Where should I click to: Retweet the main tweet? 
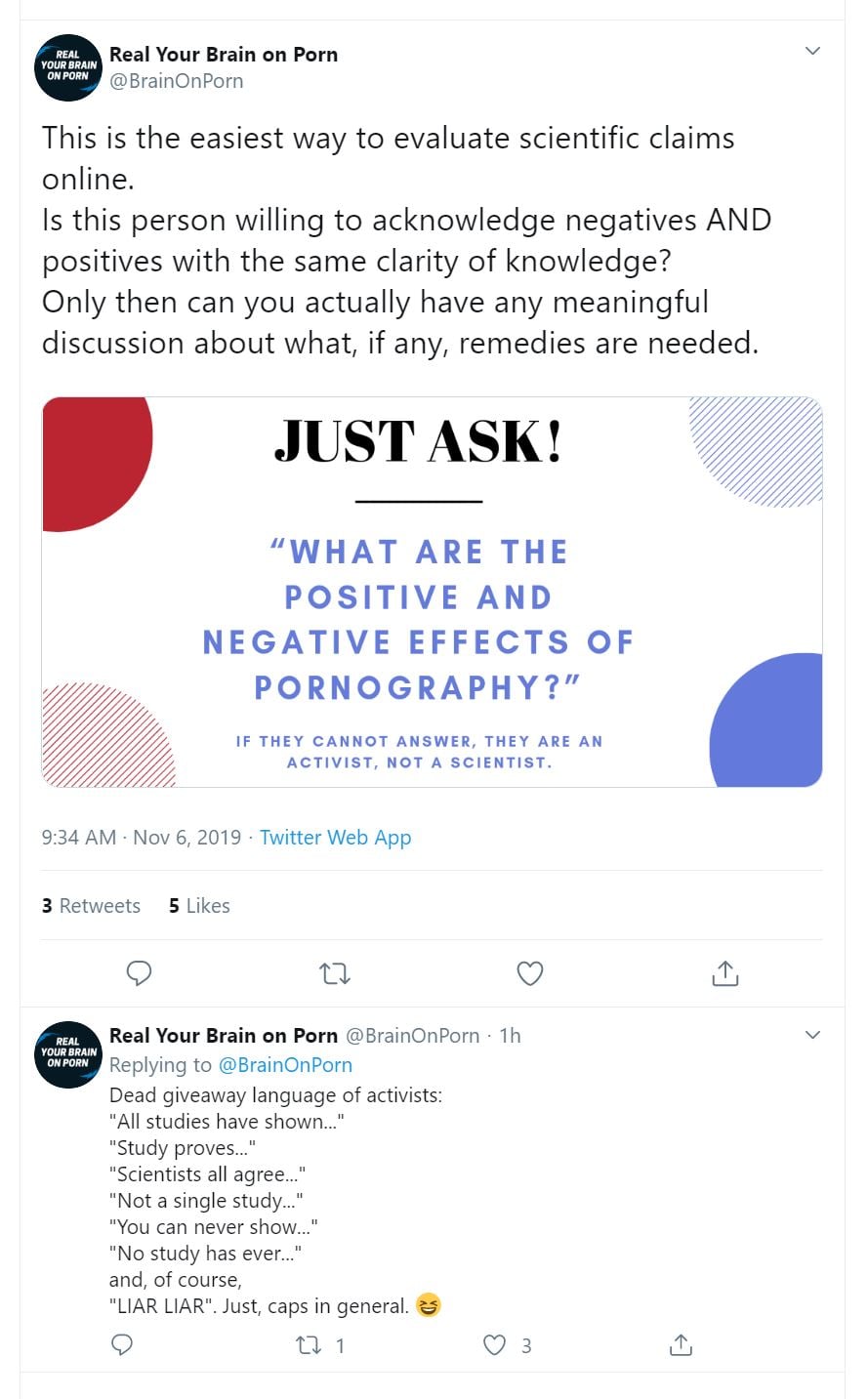(x=335, y=973)
